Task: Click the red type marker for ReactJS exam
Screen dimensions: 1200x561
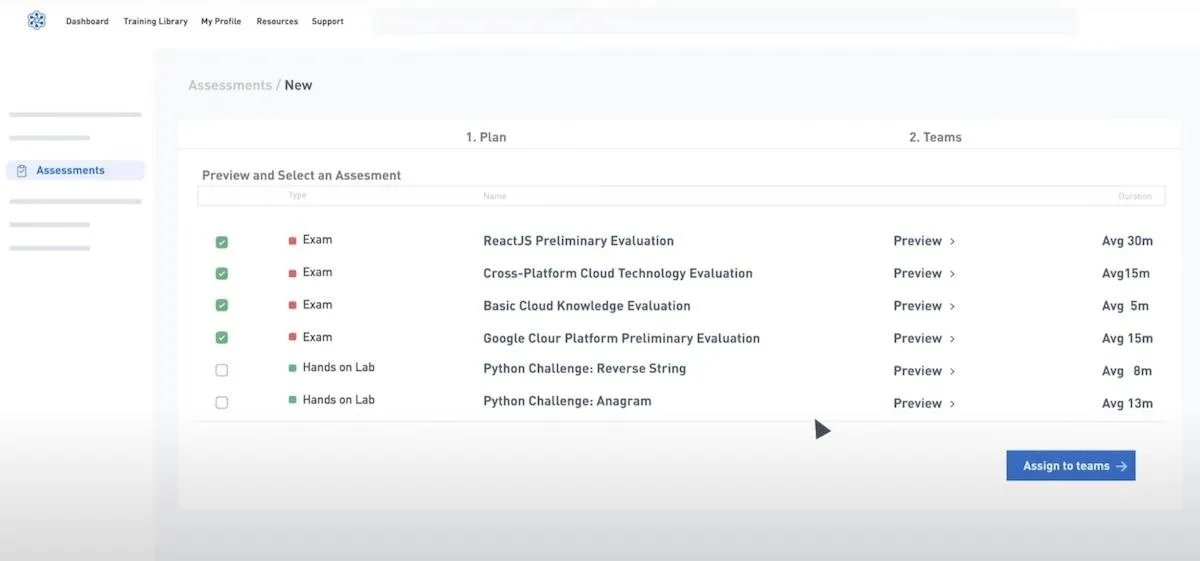Action: coord(293,241)
